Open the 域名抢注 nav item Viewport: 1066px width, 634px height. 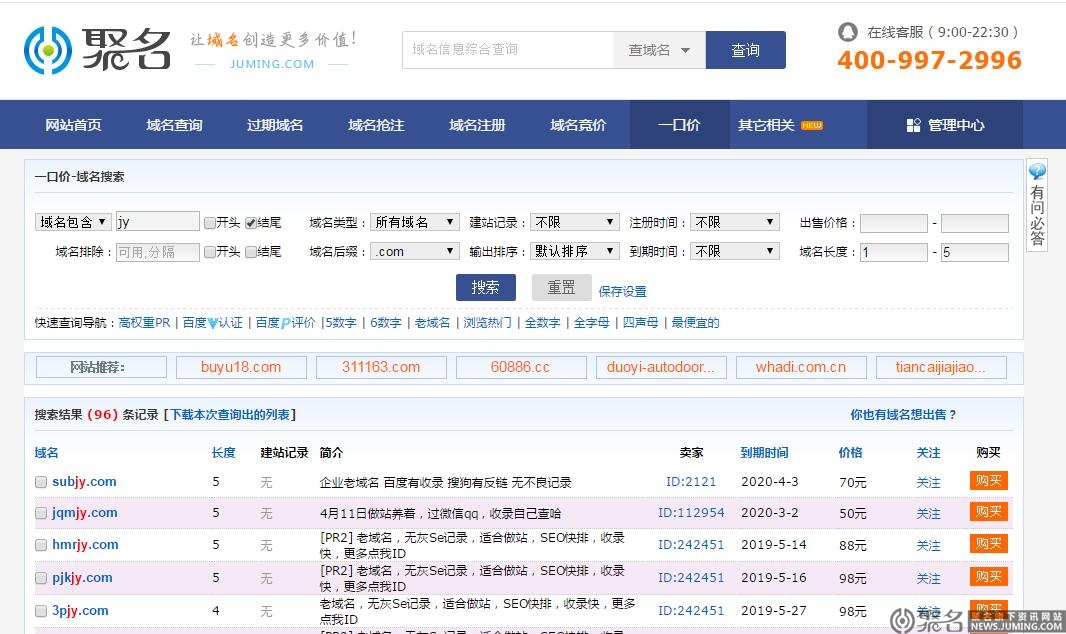tap(376, 125)
